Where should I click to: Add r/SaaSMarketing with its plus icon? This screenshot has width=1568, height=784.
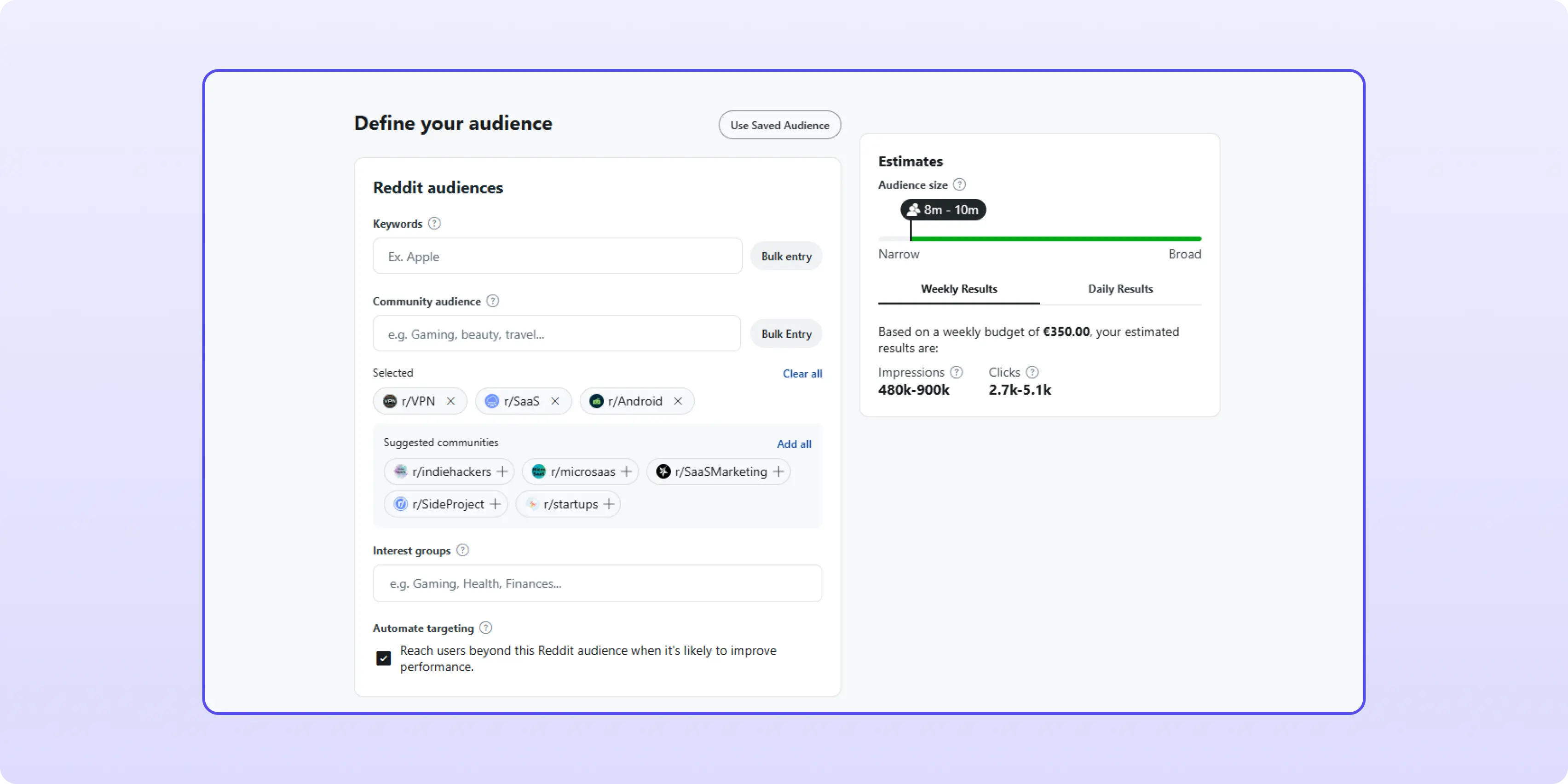pyautogui.click(x=778, y=472)
